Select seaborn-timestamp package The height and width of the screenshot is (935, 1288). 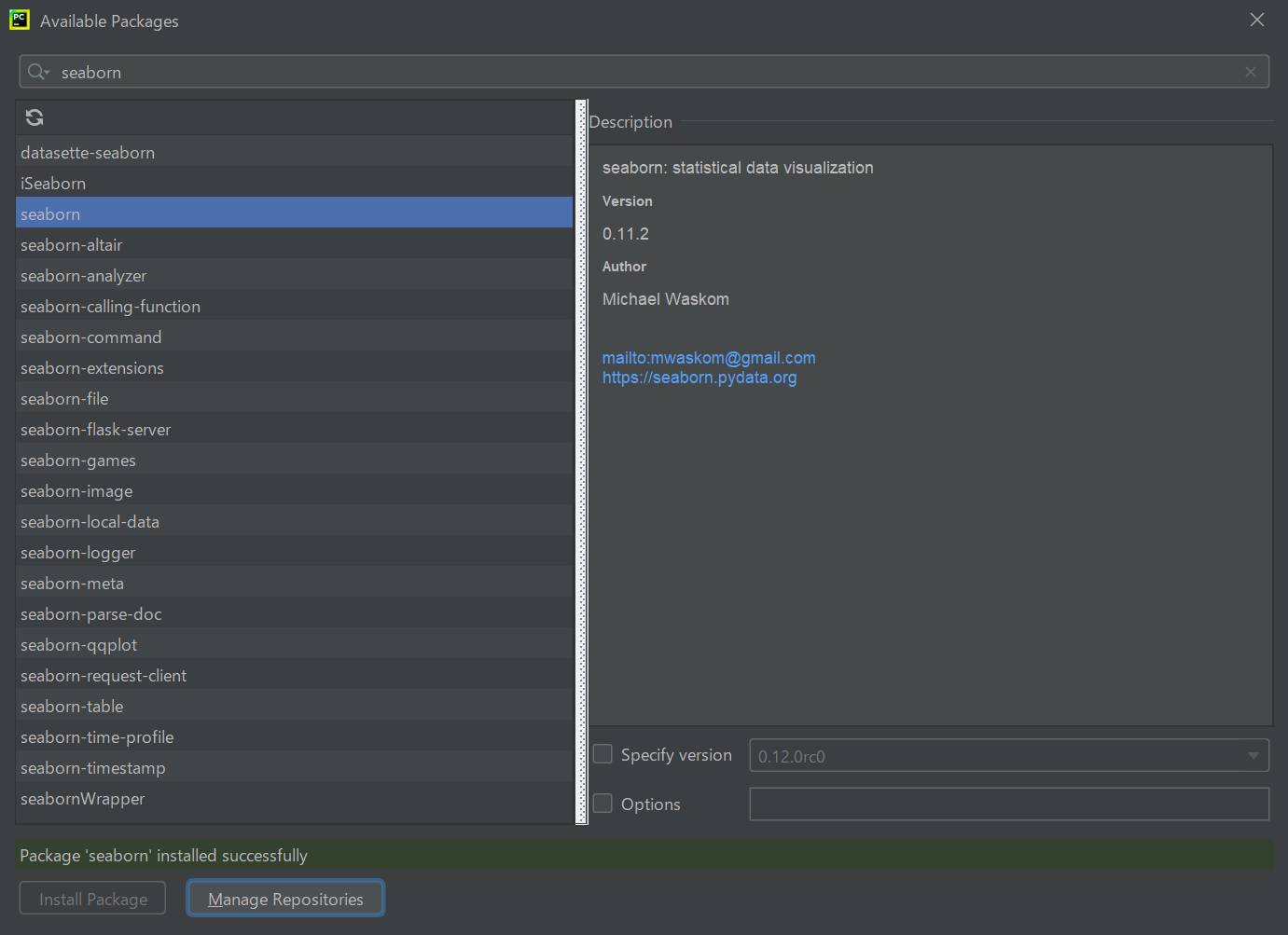tap(294, 767)
